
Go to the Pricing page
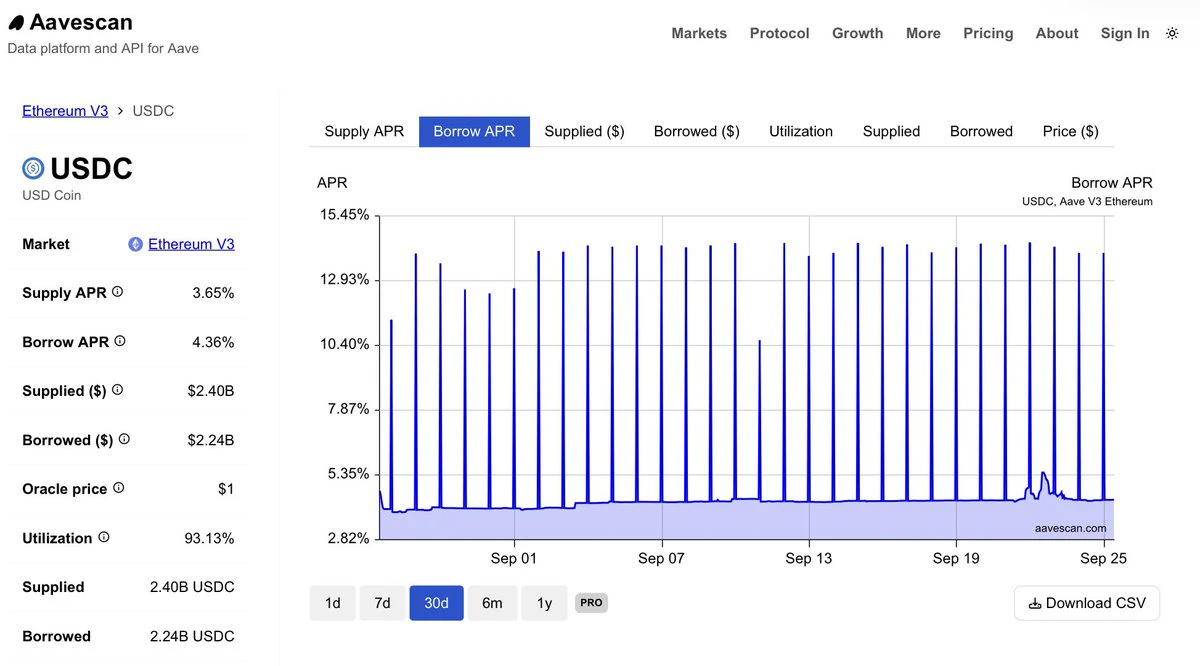[988, 33]
